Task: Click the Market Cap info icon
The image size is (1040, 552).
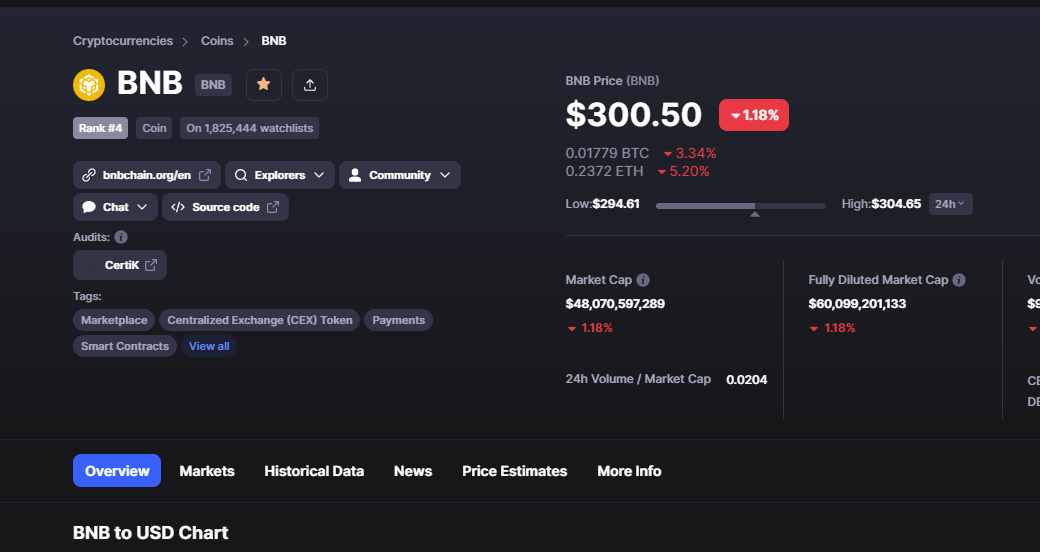Action: [x=643, y=280]
